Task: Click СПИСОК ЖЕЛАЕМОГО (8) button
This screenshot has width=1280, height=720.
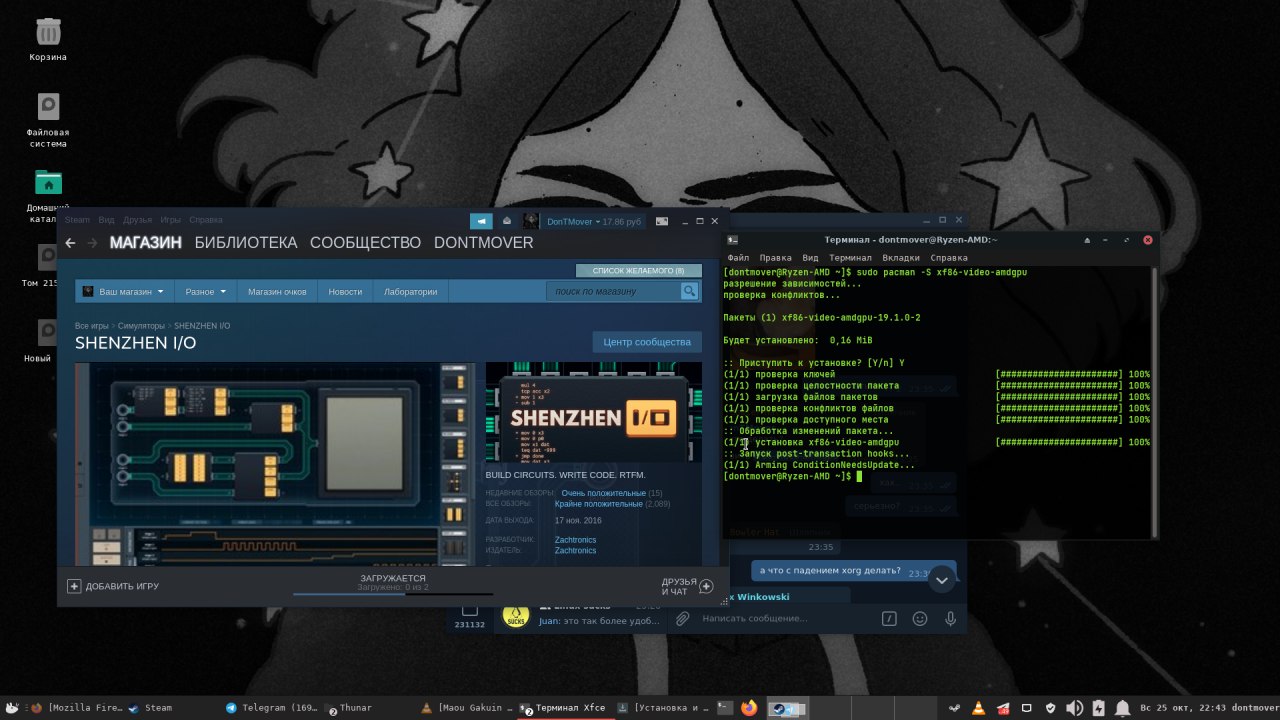Action: tap(638, 271)
